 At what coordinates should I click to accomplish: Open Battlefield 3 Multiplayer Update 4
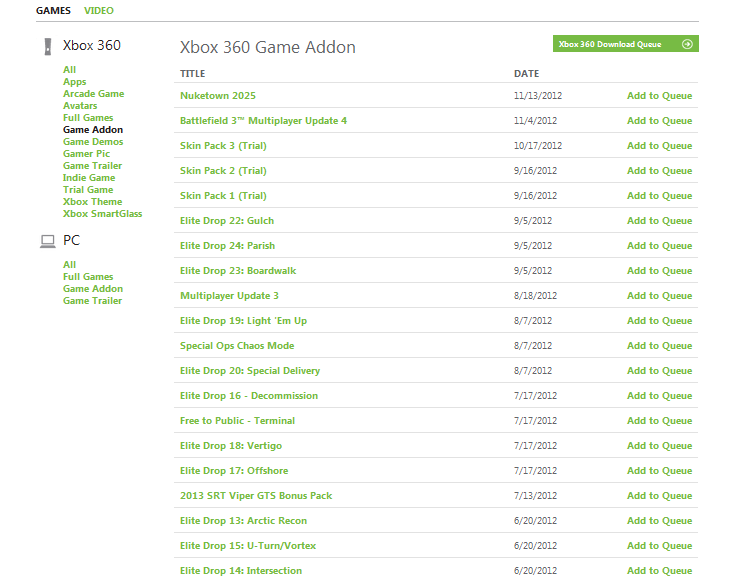click(263, 121)
